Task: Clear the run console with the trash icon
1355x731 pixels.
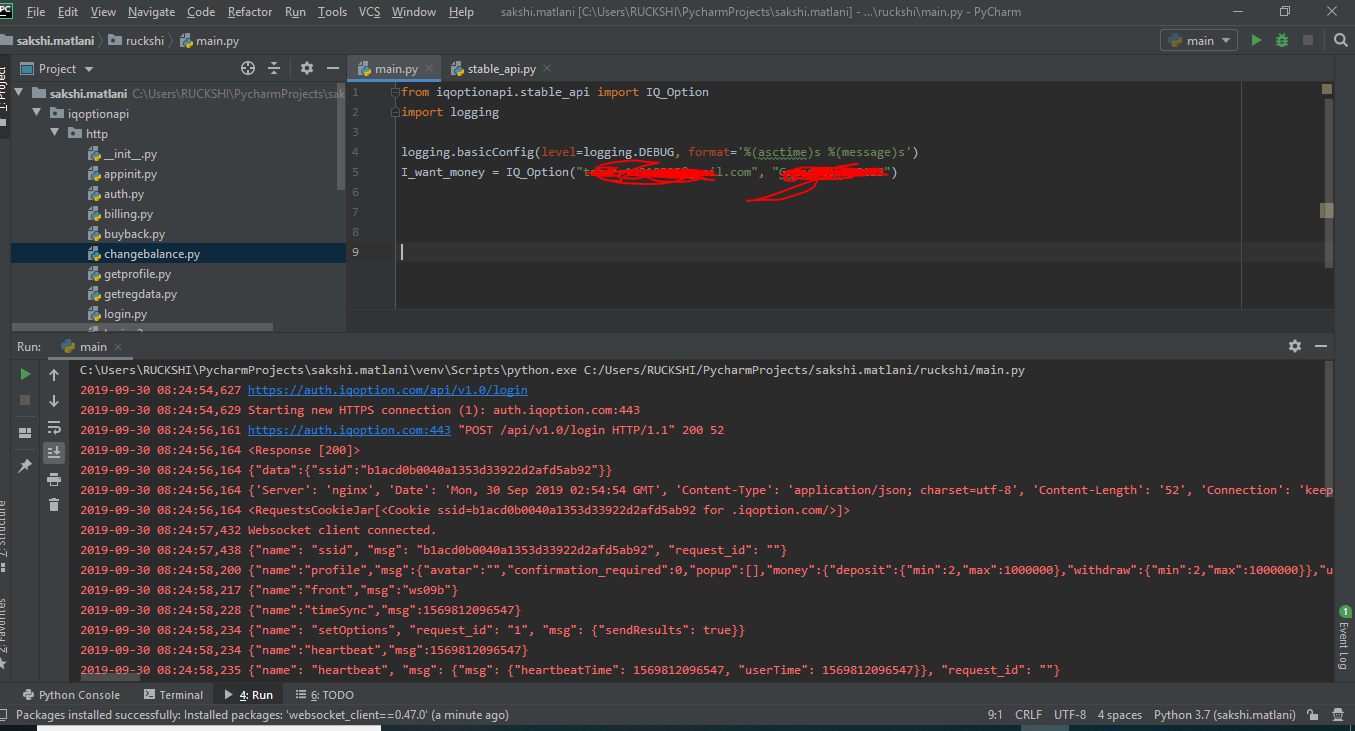Action: tap(54, 504)
